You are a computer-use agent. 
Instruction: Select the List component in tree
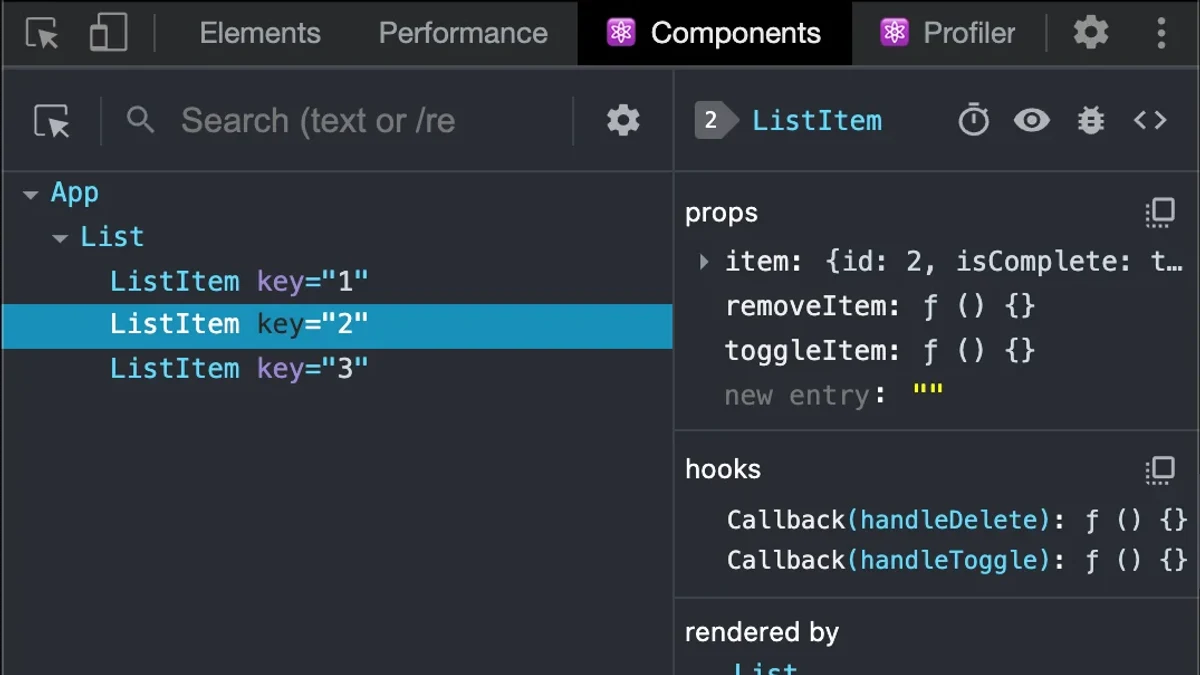pyautogui.click(x=112, y=237)
